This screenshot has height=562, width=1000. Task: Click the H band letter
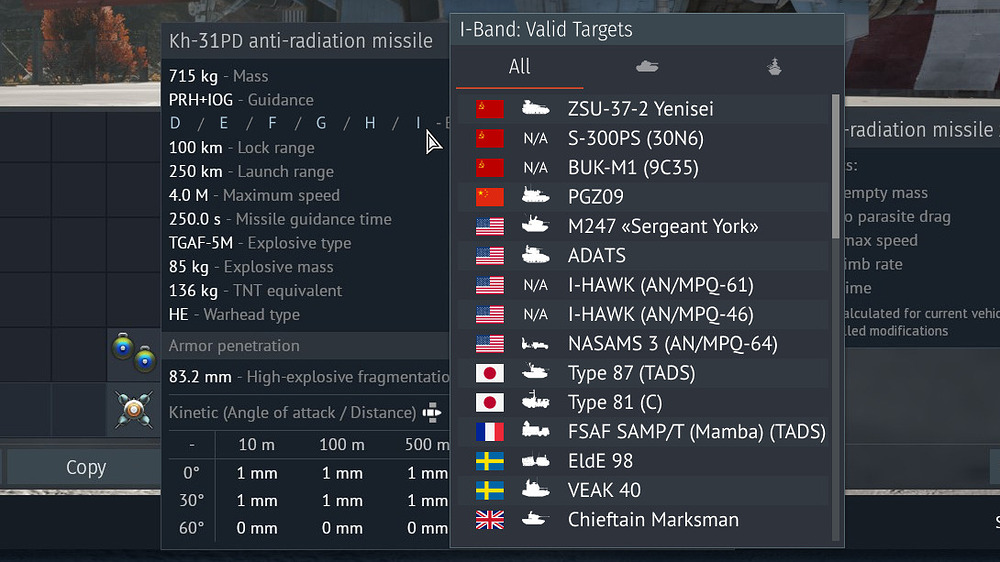[370, 123]
